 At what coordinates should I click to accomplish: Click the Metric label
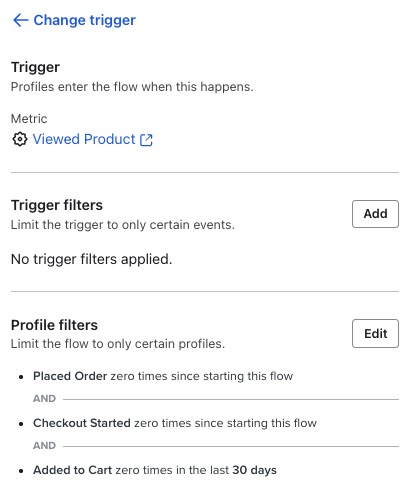point(29,119)
